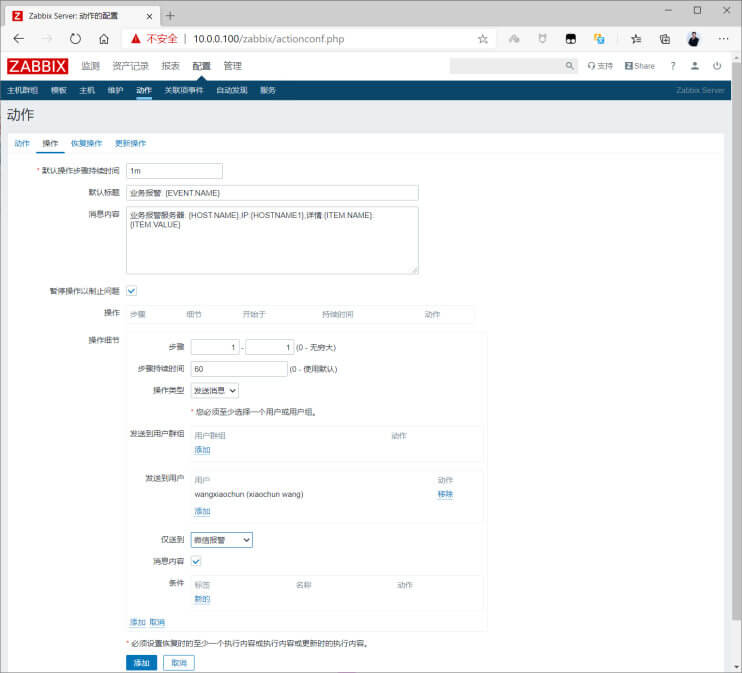
Task: Go to 主机群组 submenu
Action: (22, 90)
